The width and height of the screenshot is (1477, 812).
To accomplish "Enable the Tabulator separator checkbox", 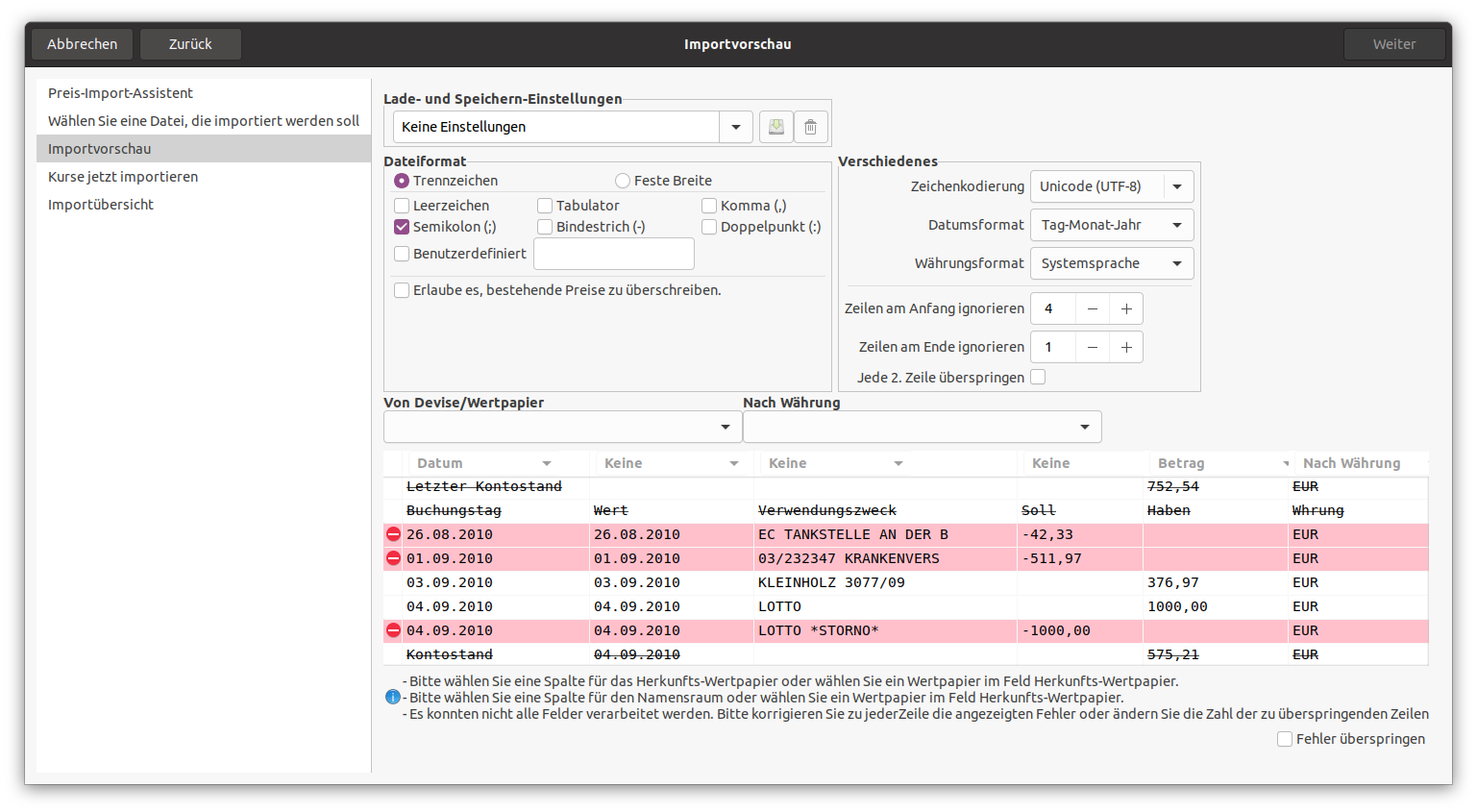I will click(545, 206).
